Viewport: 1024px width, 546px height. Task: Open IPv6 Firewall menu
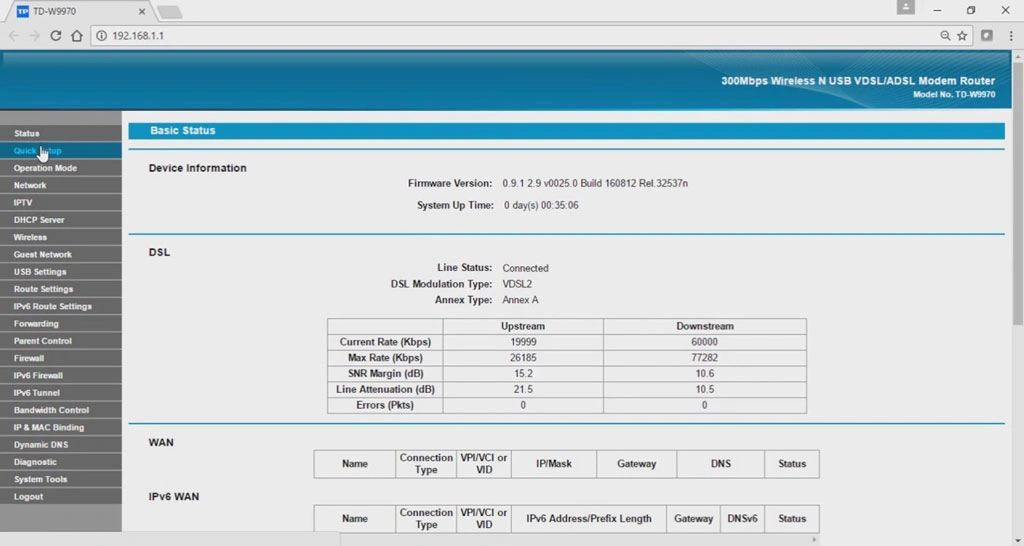click(61, 376)
